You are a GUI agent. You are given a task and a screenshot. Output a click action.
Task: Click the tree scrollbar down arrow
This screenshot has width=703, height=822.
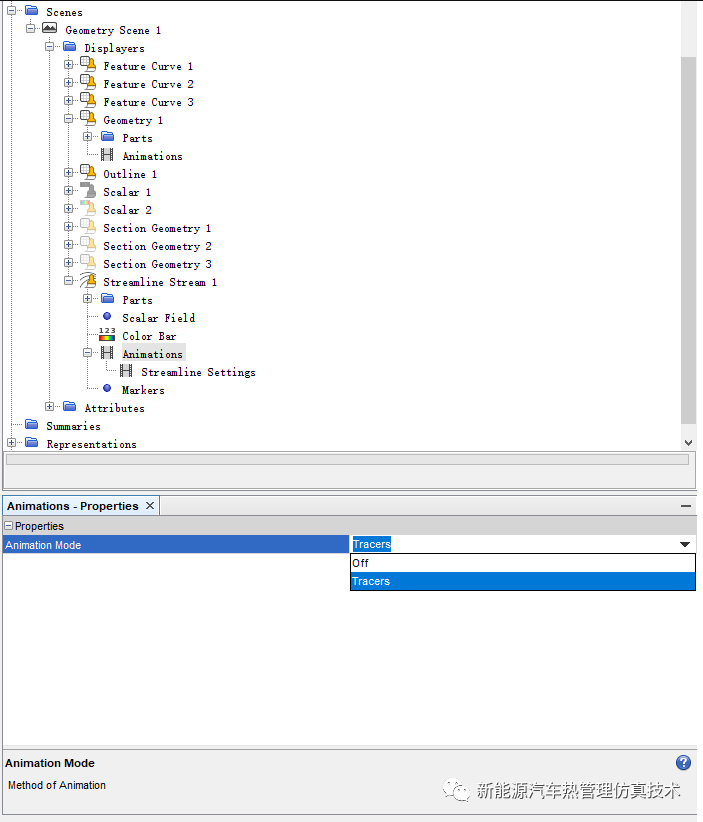click(688, 442)
